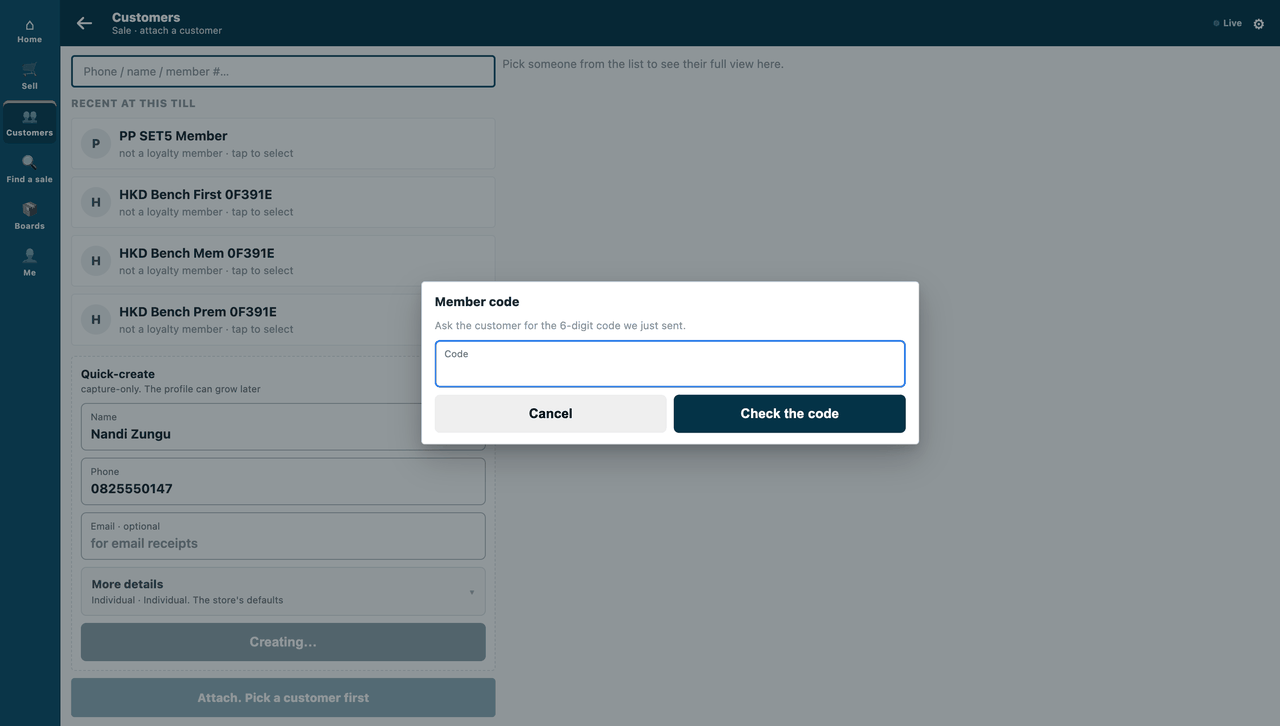Click the Live status indicator
Viewport: 1280px width, 726px height.
click(1227, 23)
